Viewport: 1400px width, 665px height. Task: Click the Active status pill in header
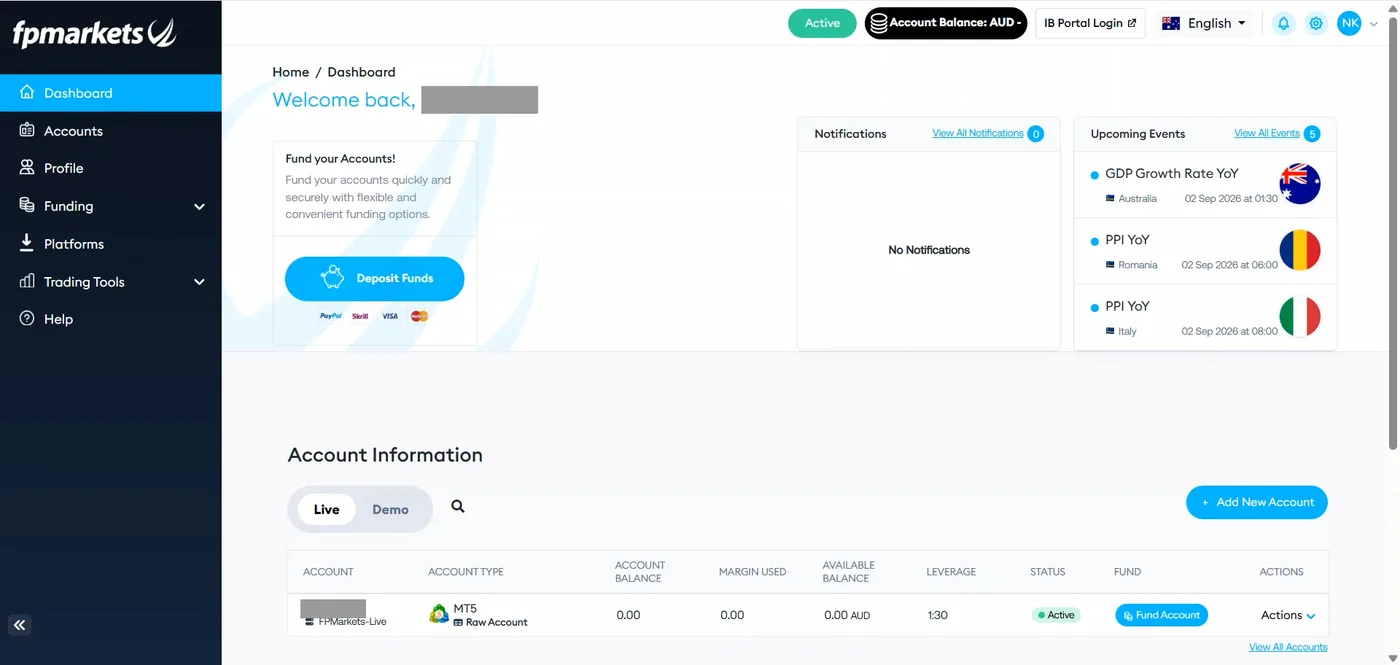pyautogui.click(x=822, y=23)
